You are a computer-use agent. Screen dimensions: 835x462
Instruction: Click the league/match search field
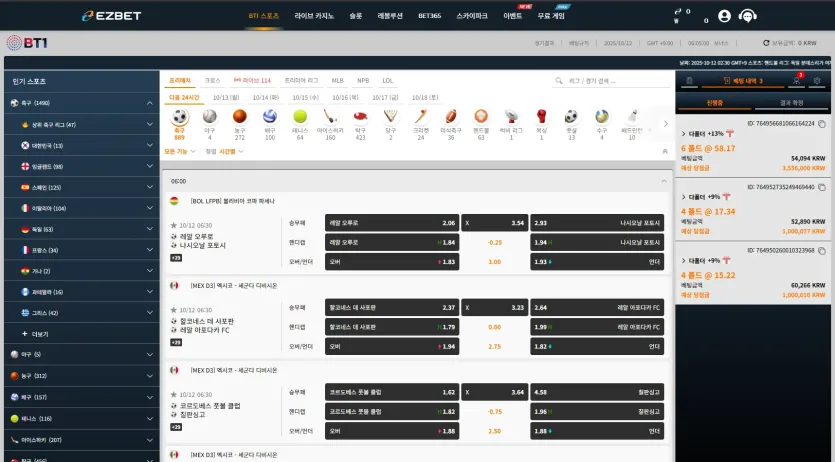[618, 81]
